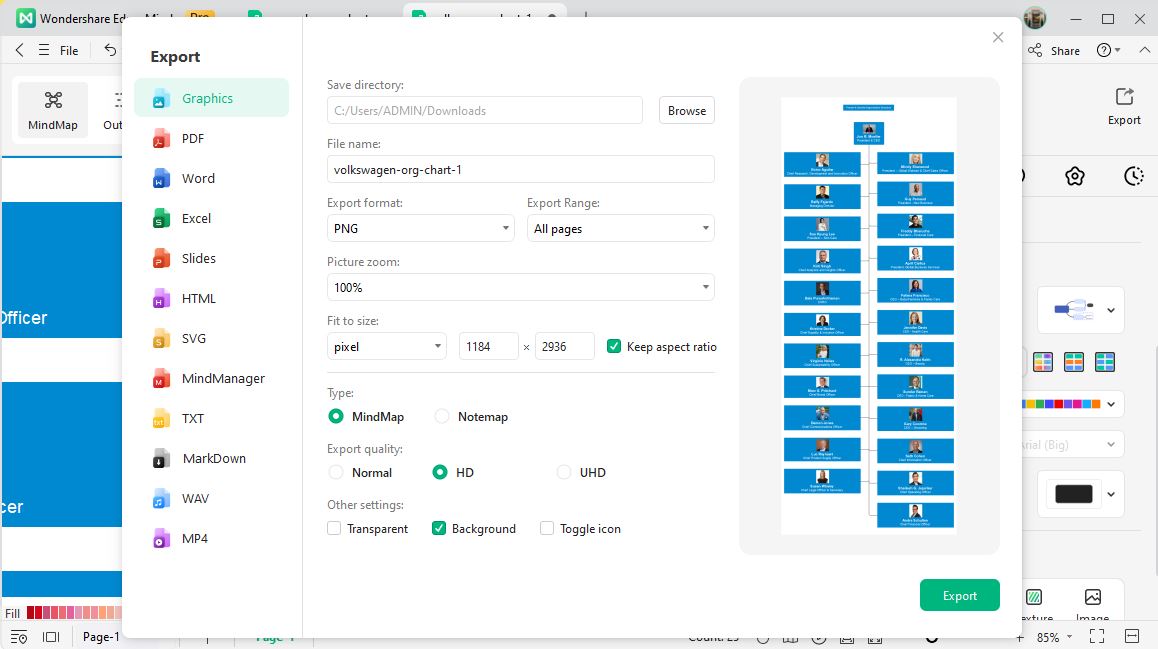Screen dimensions: 1158x649
Task: Enable the Transparent checkbox
Action: click(x=334, y=529)
